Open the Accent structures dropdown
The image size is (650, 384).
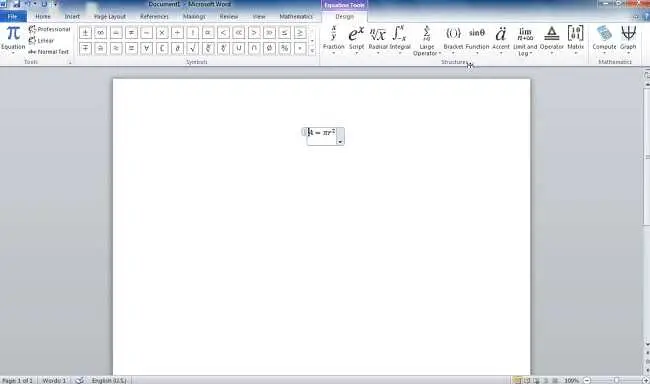[501, 40]
